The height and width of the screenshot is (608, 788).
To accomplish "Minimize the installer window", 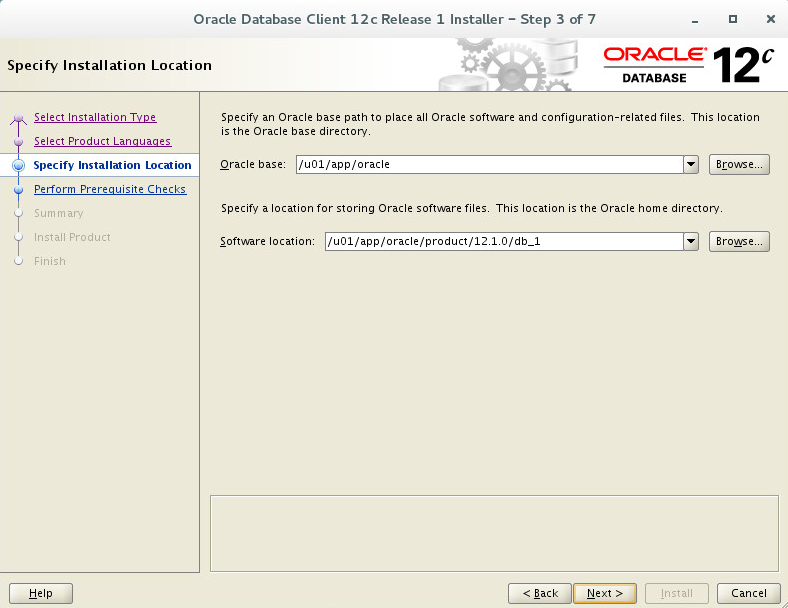I will pos(695,20).
